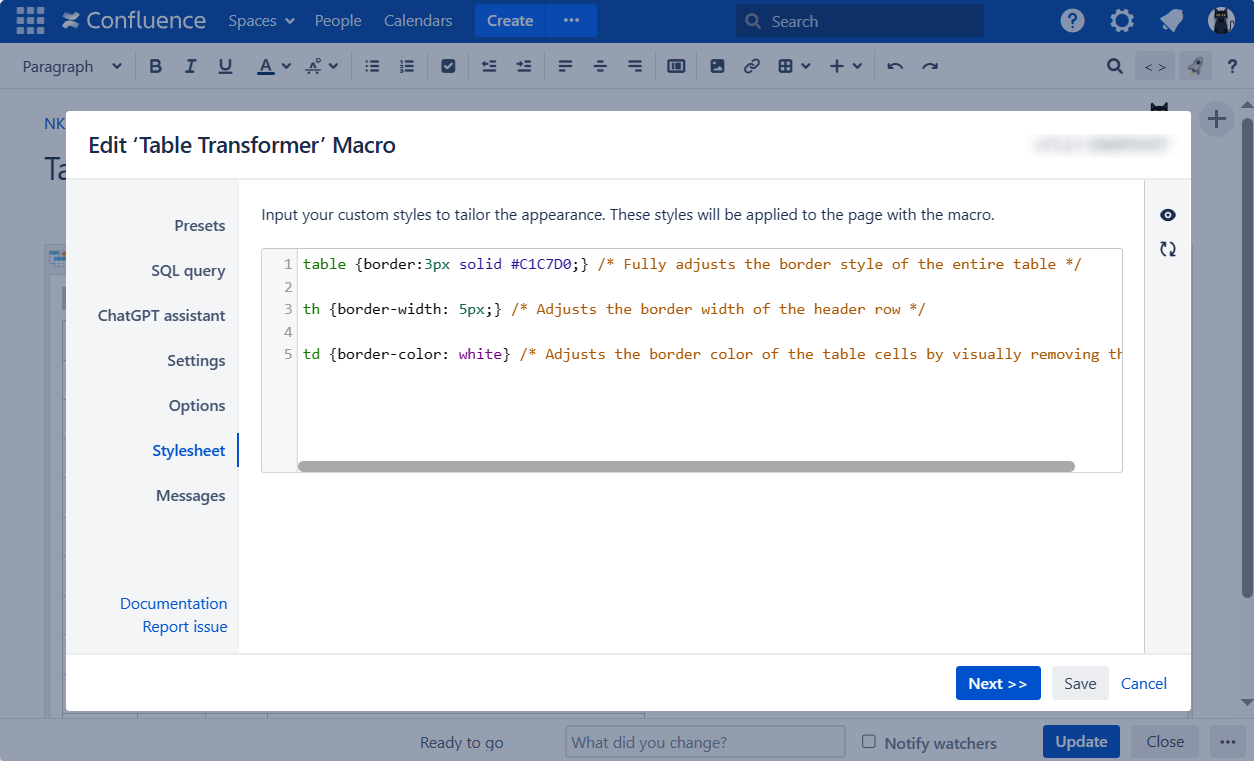This screenshot has height=761, width=1254.
Task: Expand the text color picker arrow
Action: [286, 67]
